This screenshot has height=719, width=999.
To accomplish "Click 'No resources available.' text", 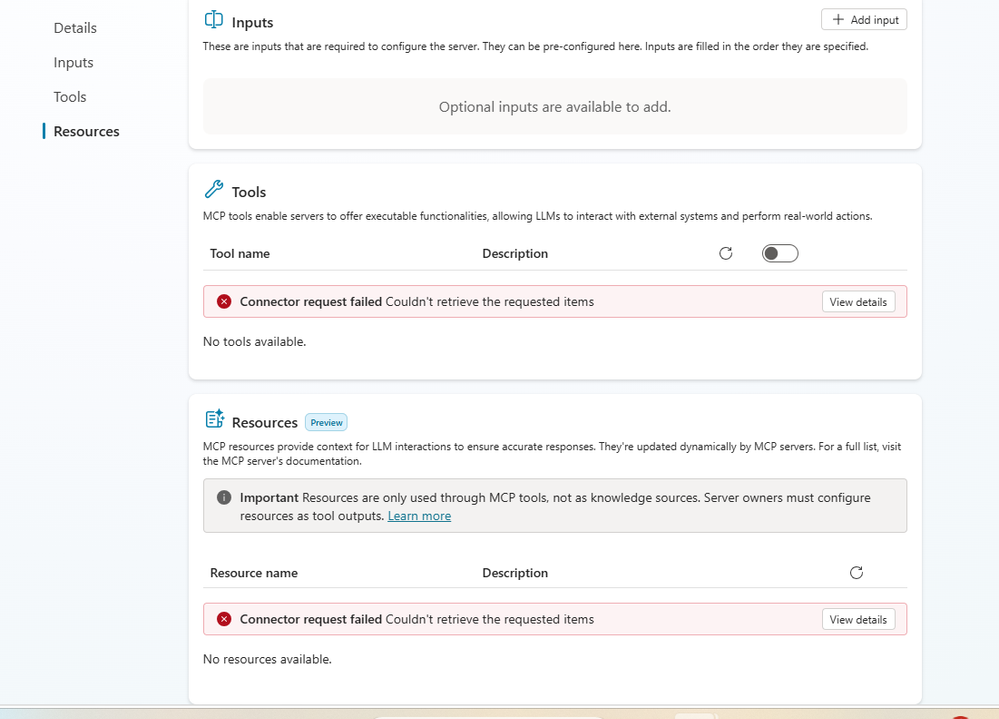I will click(x=267, y=659).
